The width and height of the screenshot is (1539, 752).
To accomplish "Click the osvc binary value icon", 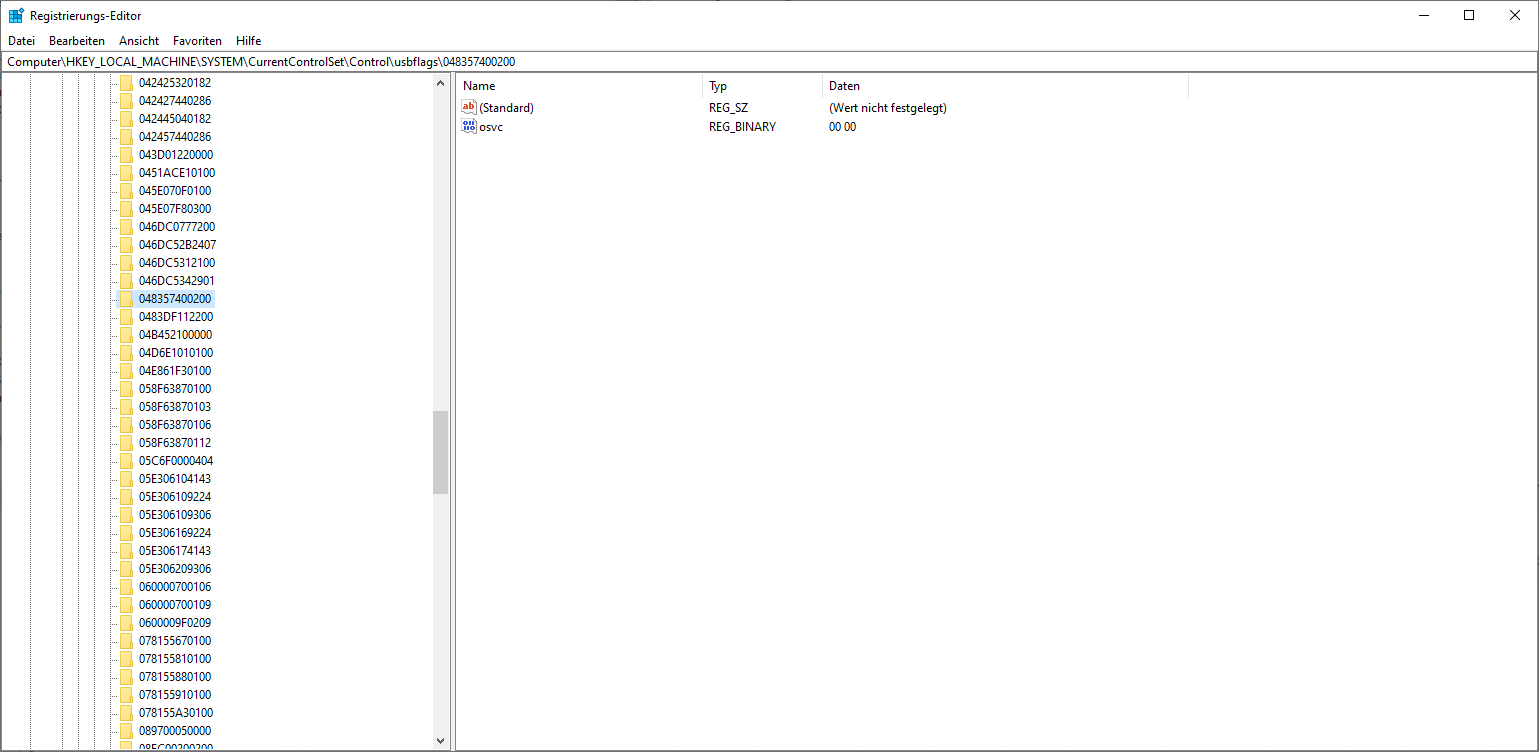I will [469, 127].
